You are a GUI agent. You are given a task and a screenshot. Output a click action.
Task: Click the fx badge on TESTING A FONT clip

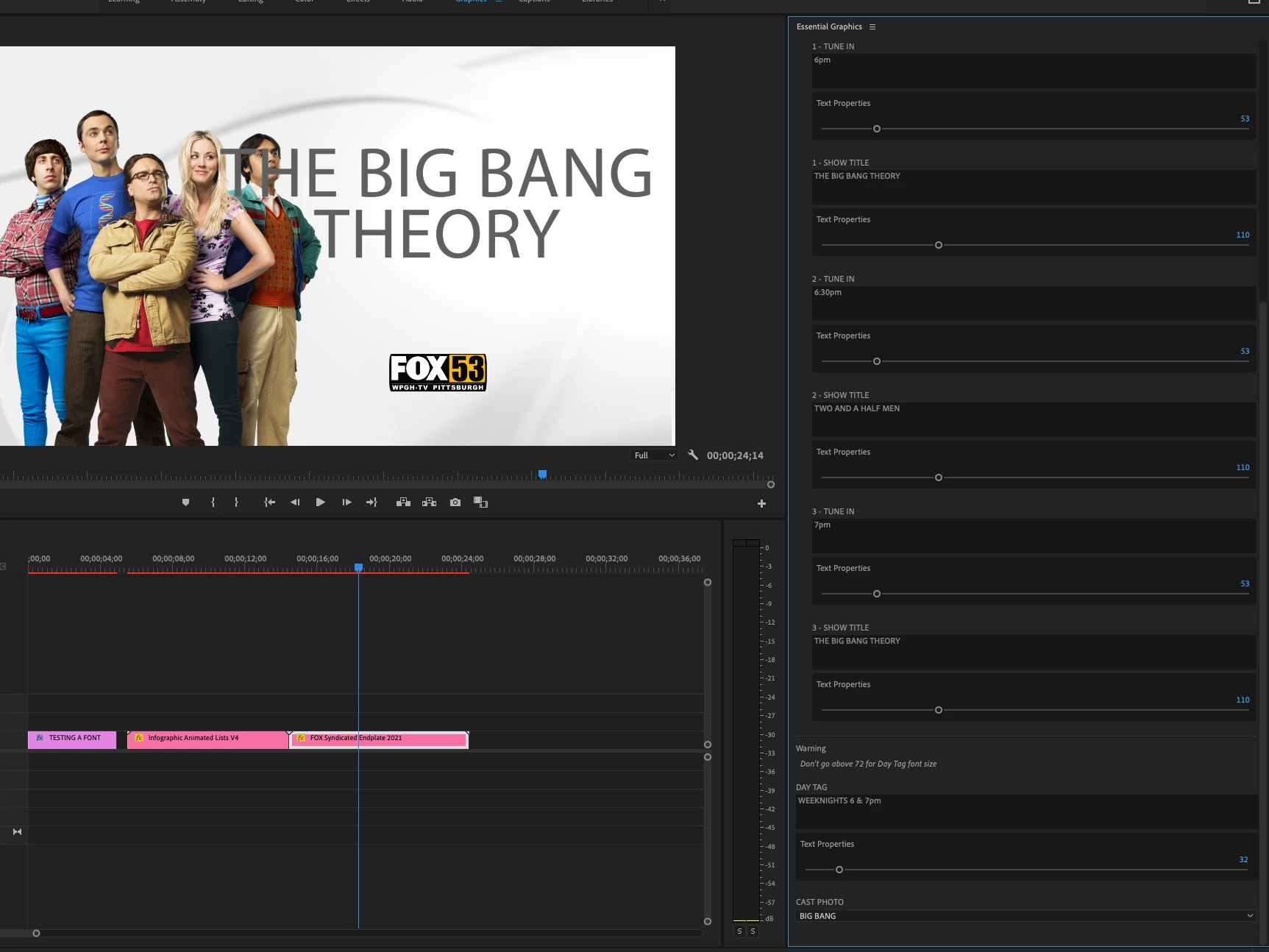tap(40, 738)
